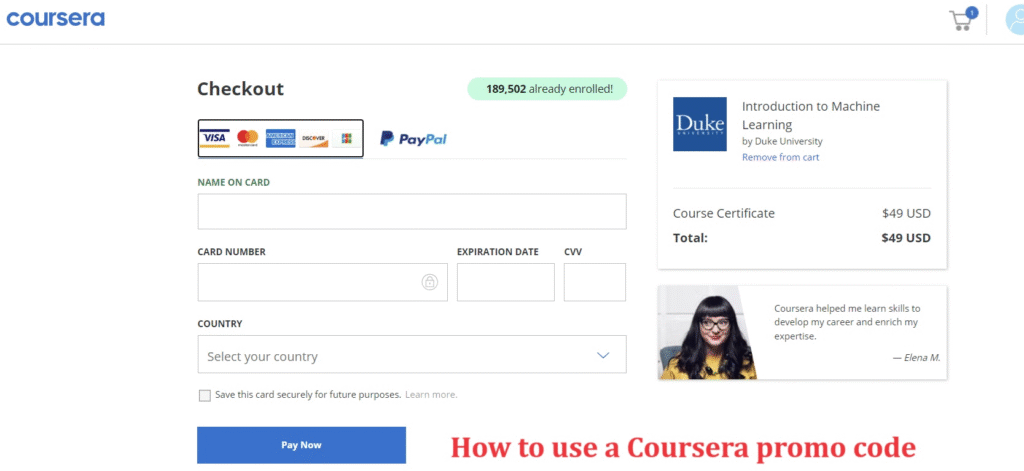The image size is (1024, 471).
Task: Select the Visa card icon
Action: tap(214, 138)
